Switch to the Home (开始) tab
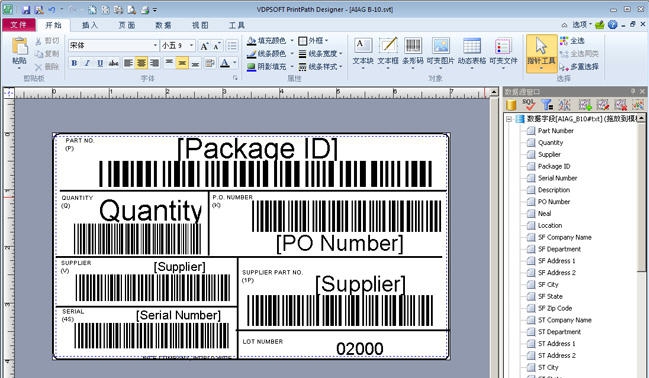 tap(53, 25)
